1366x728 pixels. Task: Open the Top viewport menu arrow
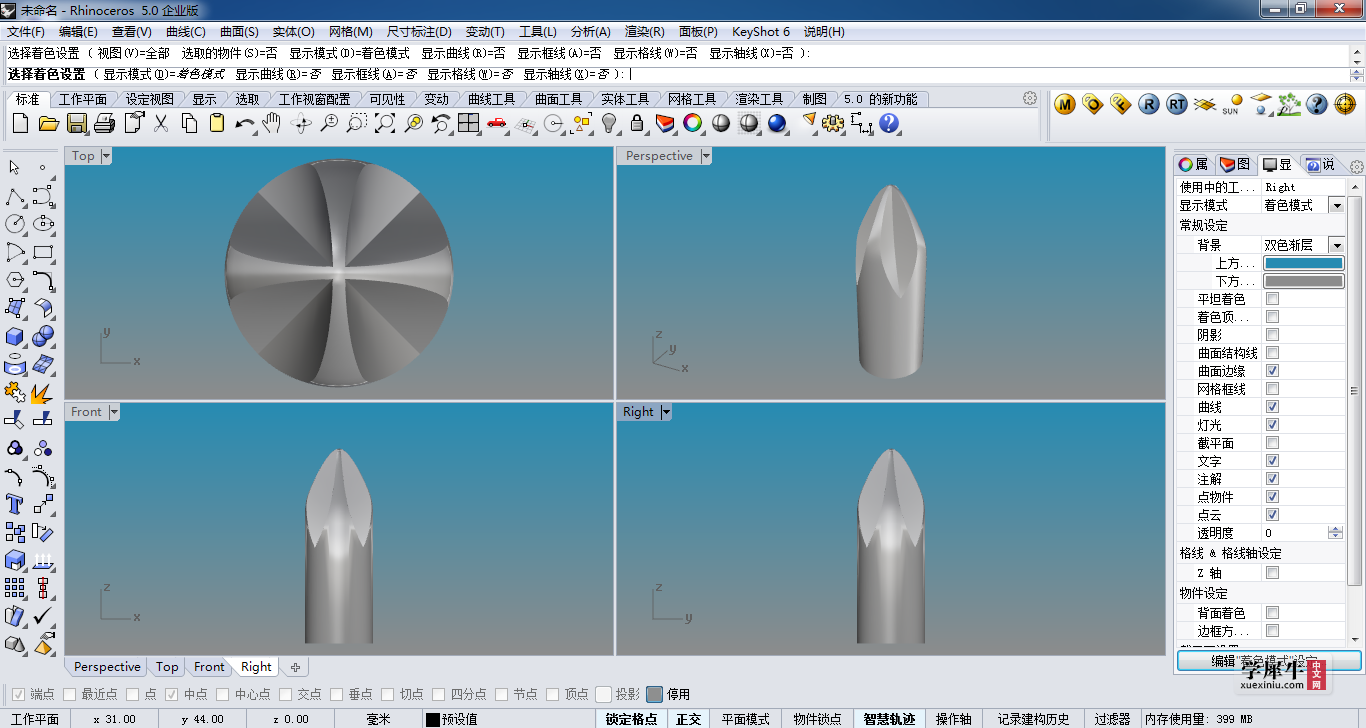pos(106,156)
